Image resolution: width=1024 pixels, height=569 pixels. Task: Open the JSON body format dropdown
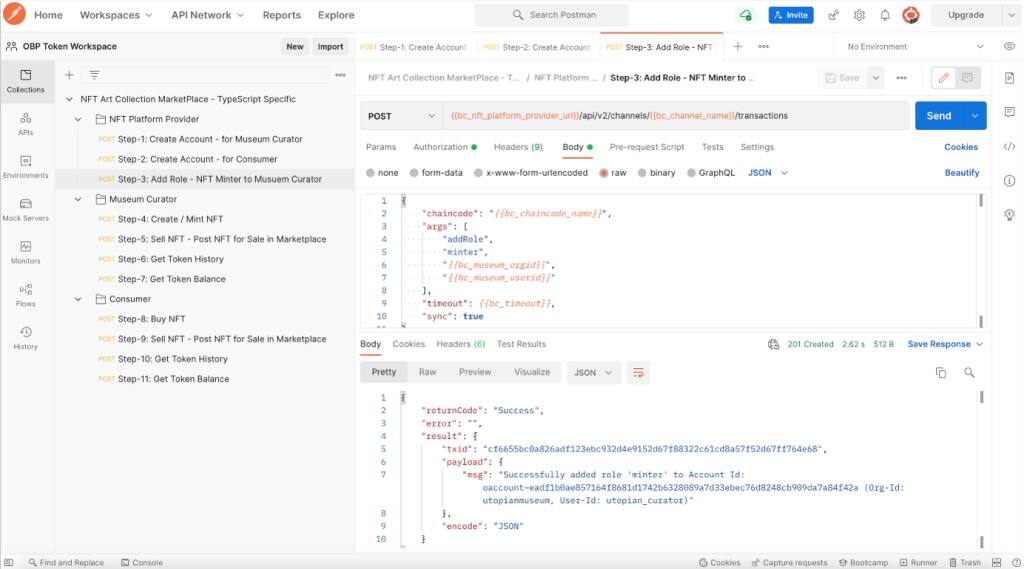(767, 173)
